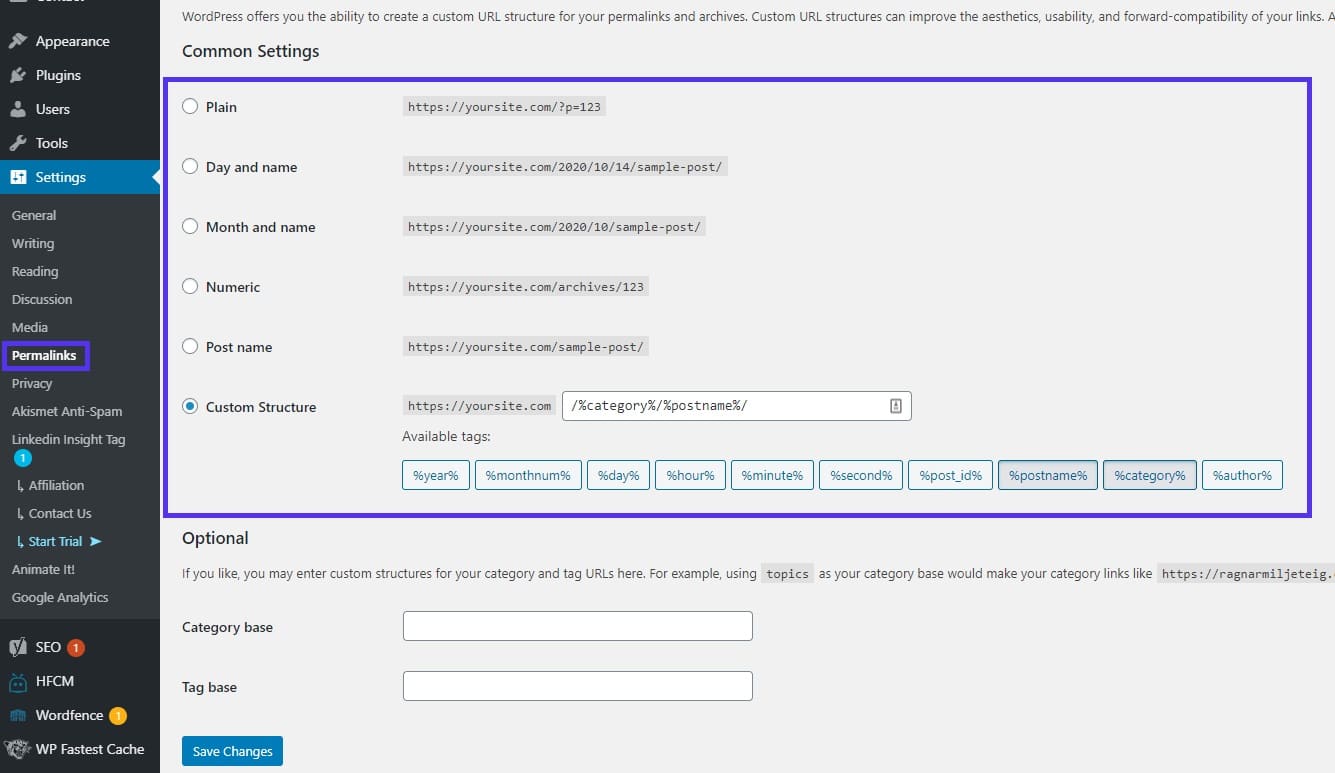Click the Settings gear icon
The width and height of the screenshot is (1335, 773).
(17, 177)
